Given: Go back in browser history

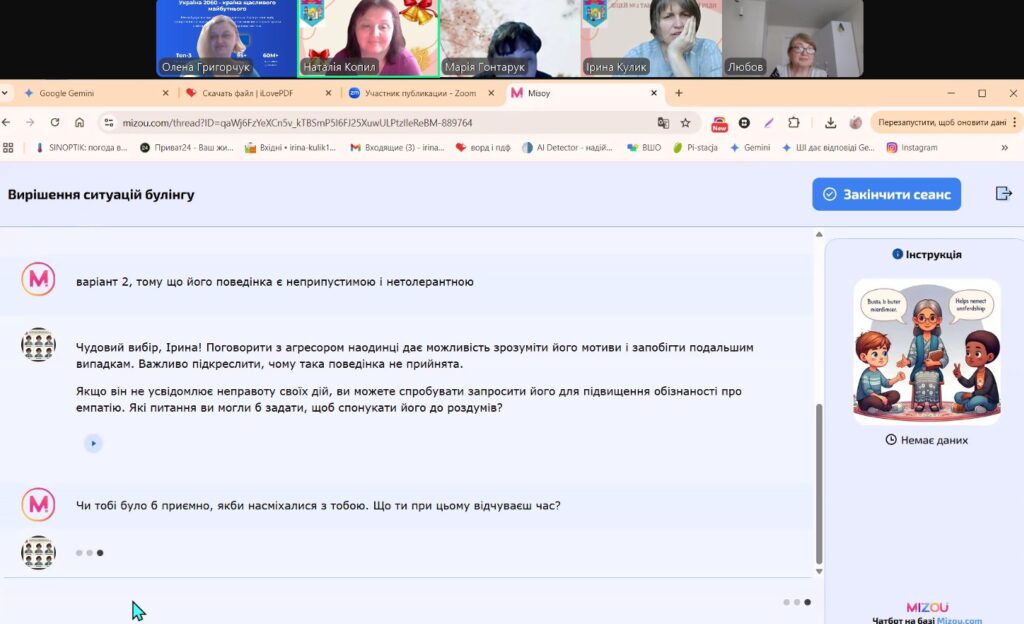Looking at the screenshot, I should click(x=7, y=122).
